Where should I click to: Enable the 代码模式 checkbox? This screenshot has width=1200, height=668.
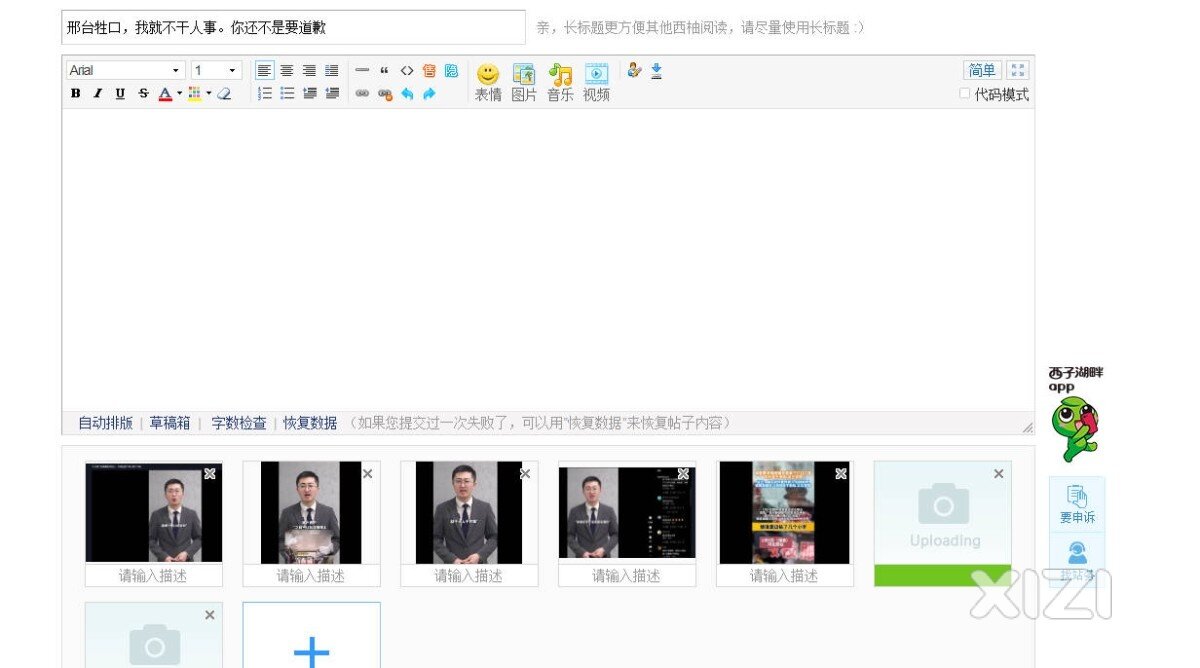965,94
